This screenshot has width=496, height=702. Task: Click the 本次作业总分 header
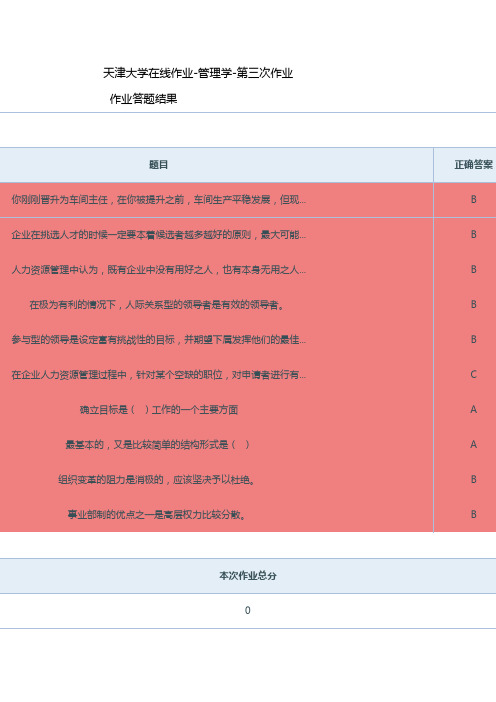[248, 576]
